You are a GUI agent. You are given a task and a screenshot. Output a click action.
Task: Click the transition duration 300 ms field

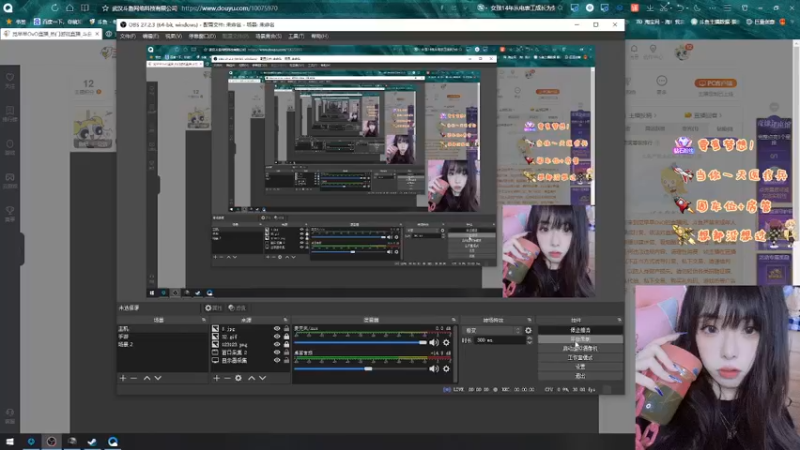[499, 340]
